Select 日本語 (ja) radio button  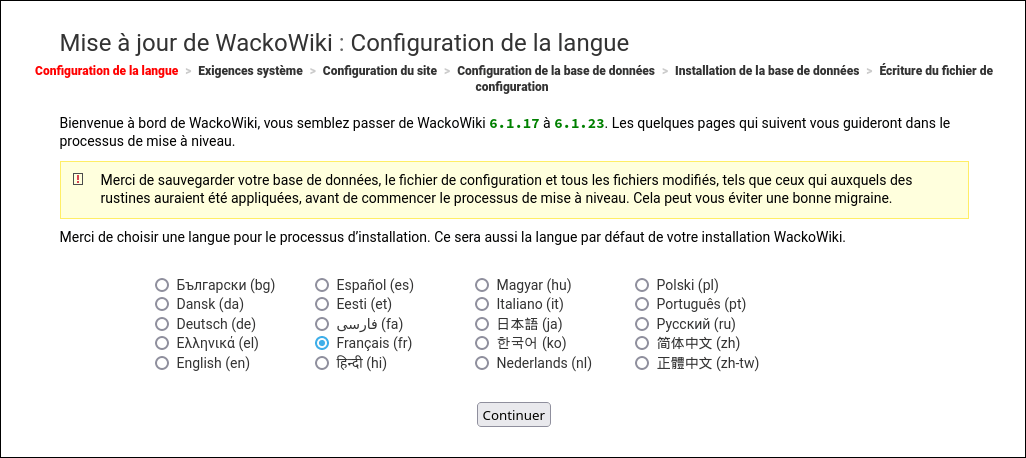pyautogui.click(x=482, y=324)
